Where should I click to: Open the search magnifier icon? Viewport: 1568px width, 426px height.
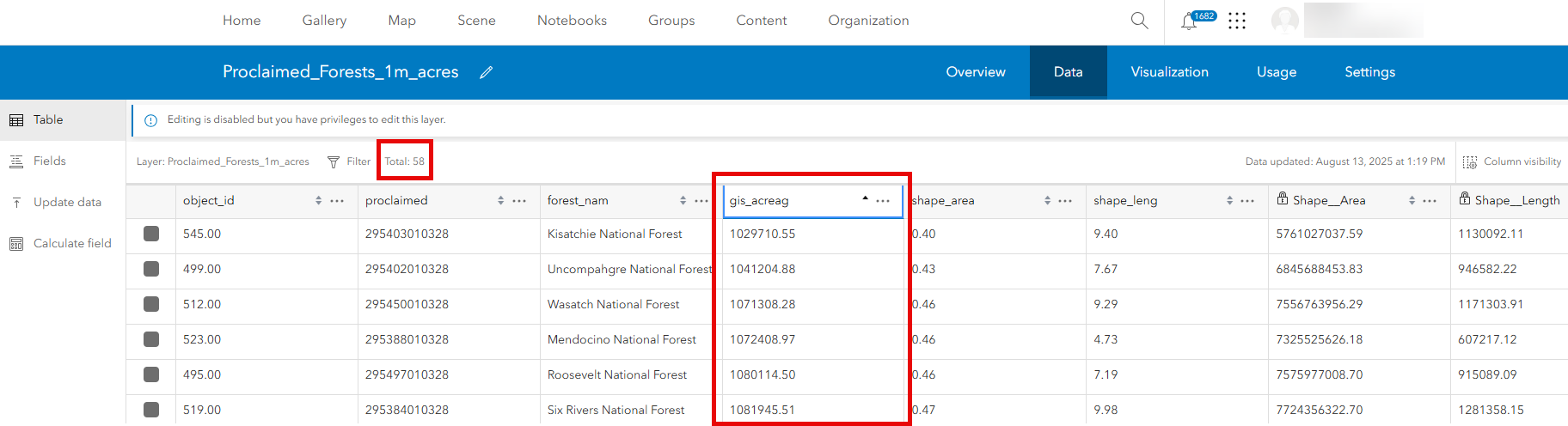[1139, 21]
